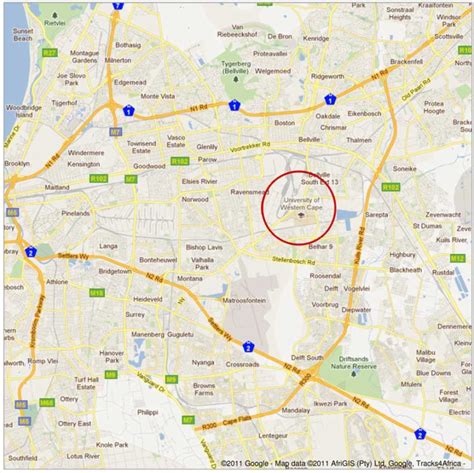The image size is (474, 473).
Task: Click the Voortrekker Rd road label
Action: coord(250,147)
